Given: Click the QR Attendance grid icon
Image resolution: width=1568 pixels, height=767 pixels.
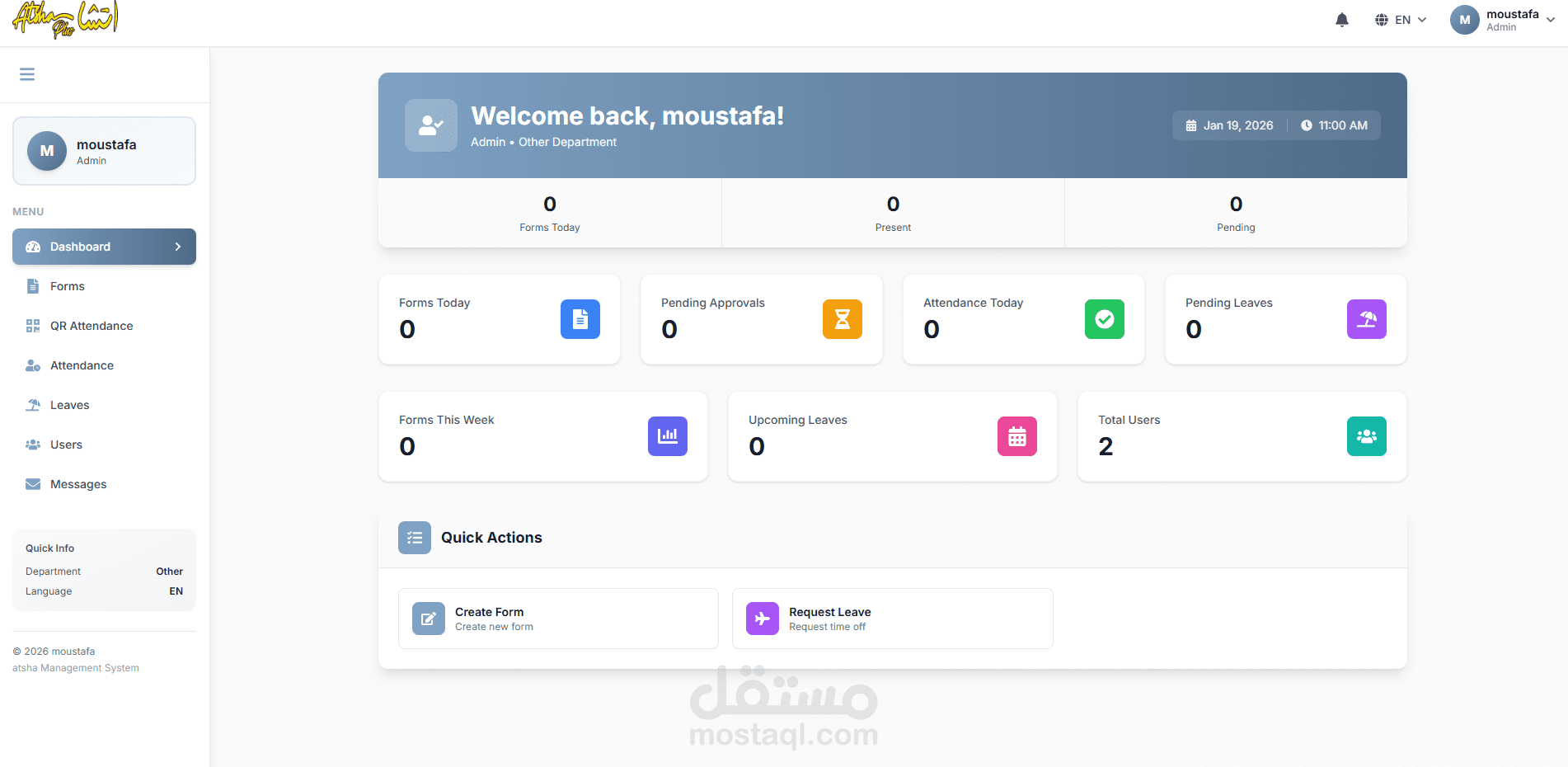Looking at the screenshot, I should pos(33,326).
